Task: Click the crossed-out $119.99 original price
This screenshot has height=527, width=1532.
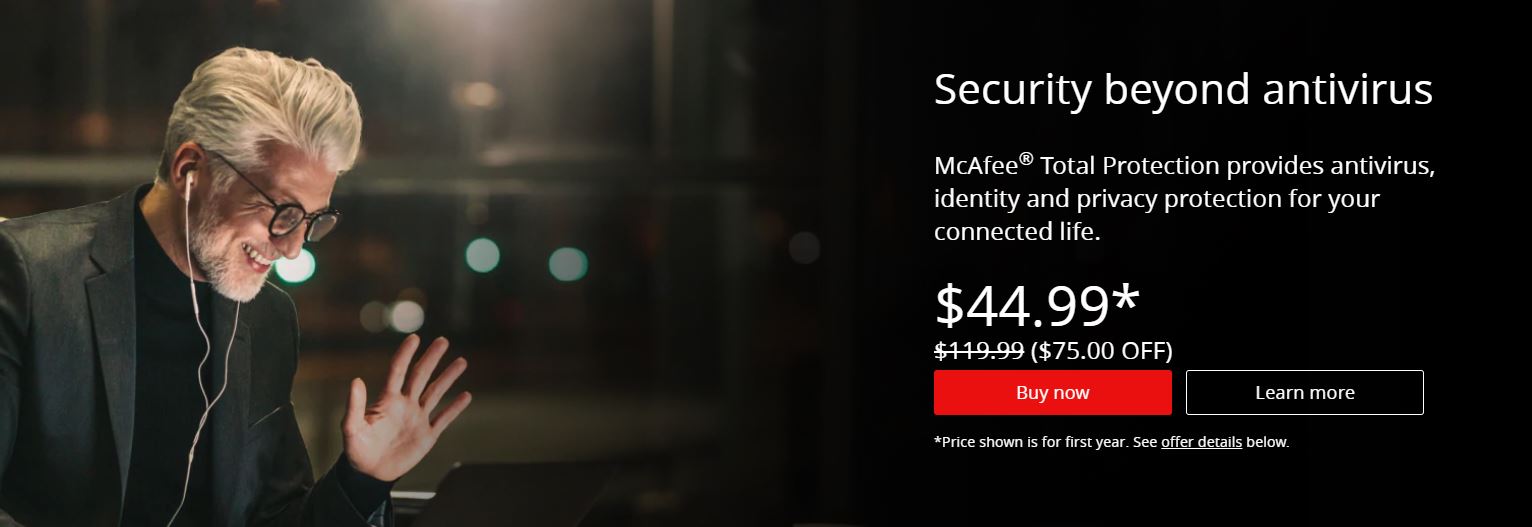Action: (979, 350)
